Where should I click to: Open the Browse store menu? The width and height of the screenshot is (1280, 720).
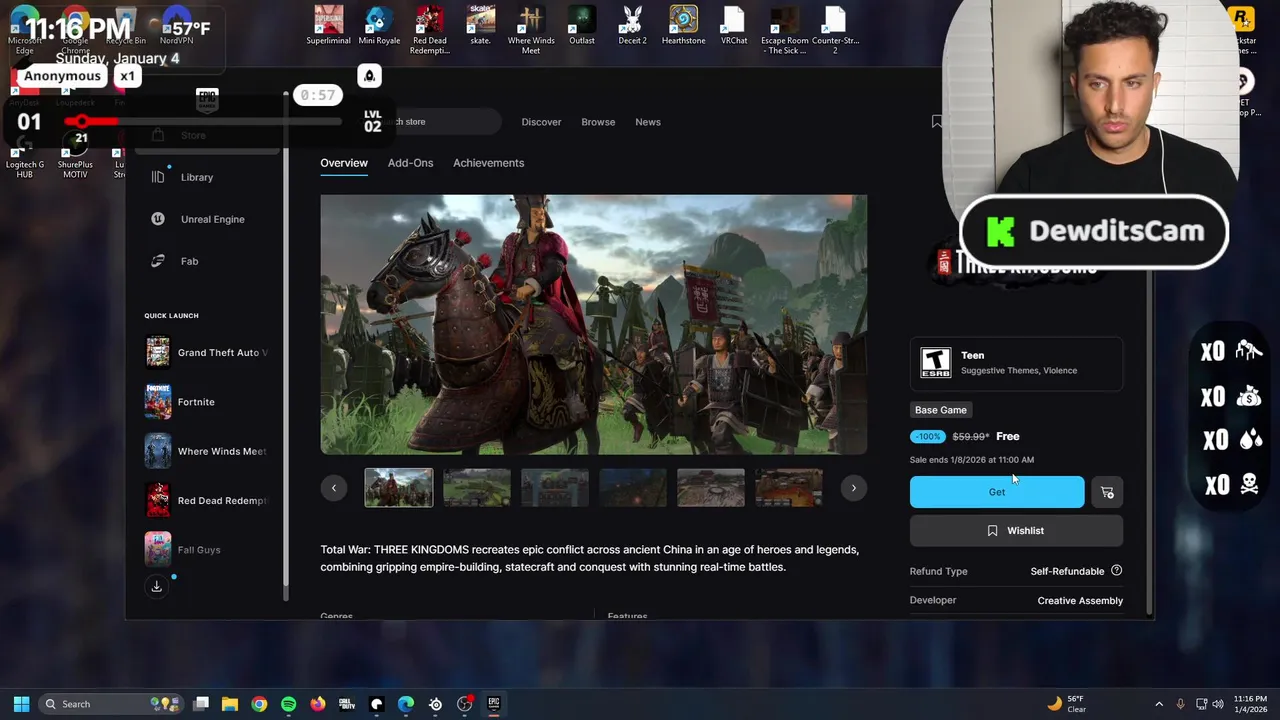coord(598,122)
